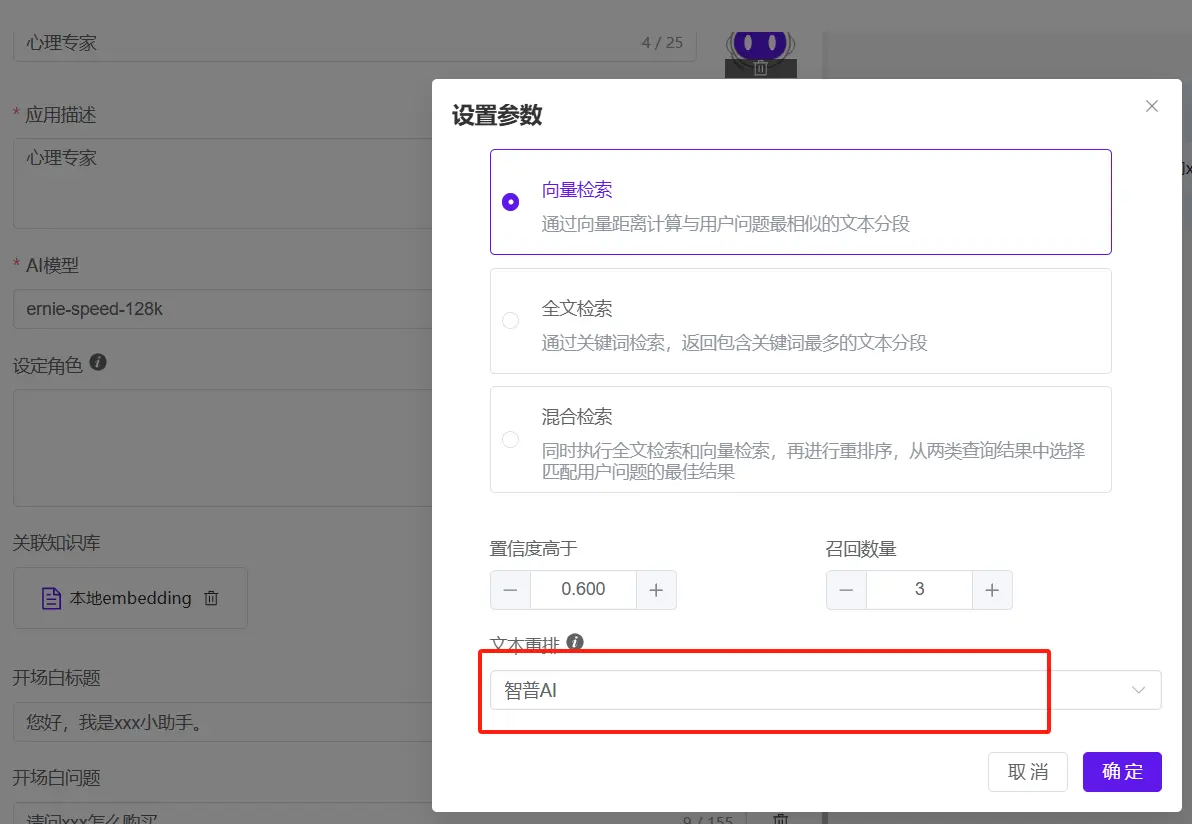This screenshot has height=824, width=1192.
Task: Click the 向量检索 description text
Action: [725, 223]
